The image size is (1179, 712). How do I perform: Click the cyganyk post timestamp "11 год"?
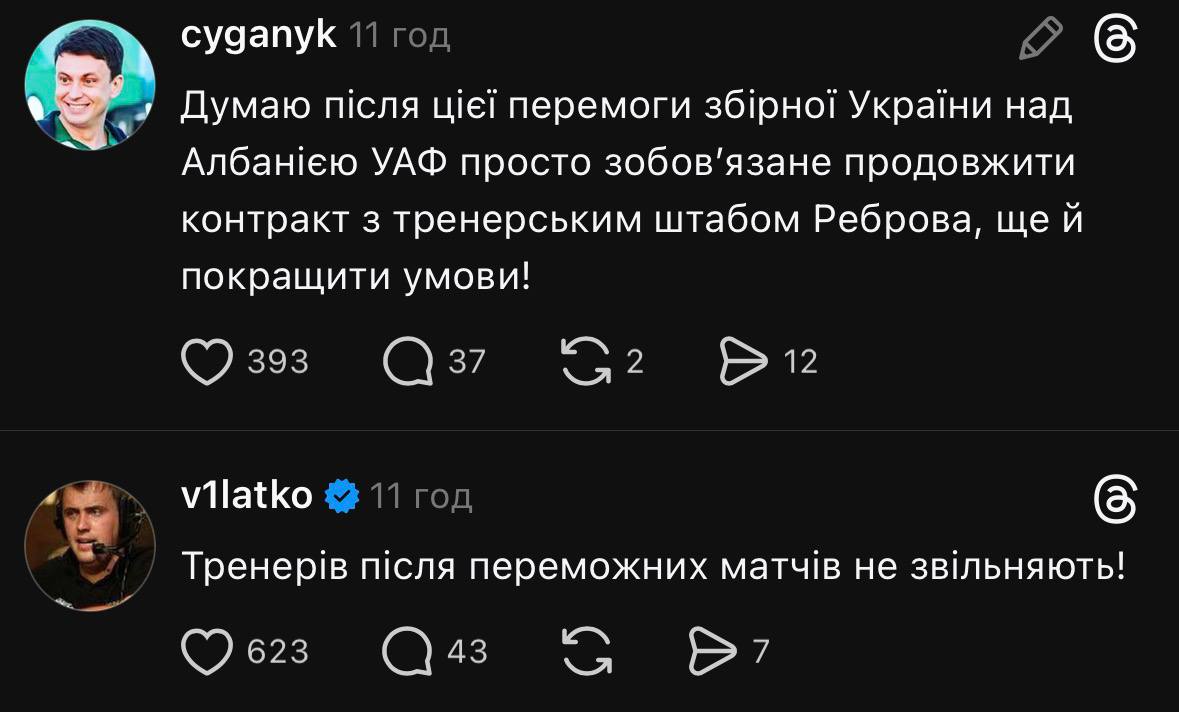(x=400, y=37)
